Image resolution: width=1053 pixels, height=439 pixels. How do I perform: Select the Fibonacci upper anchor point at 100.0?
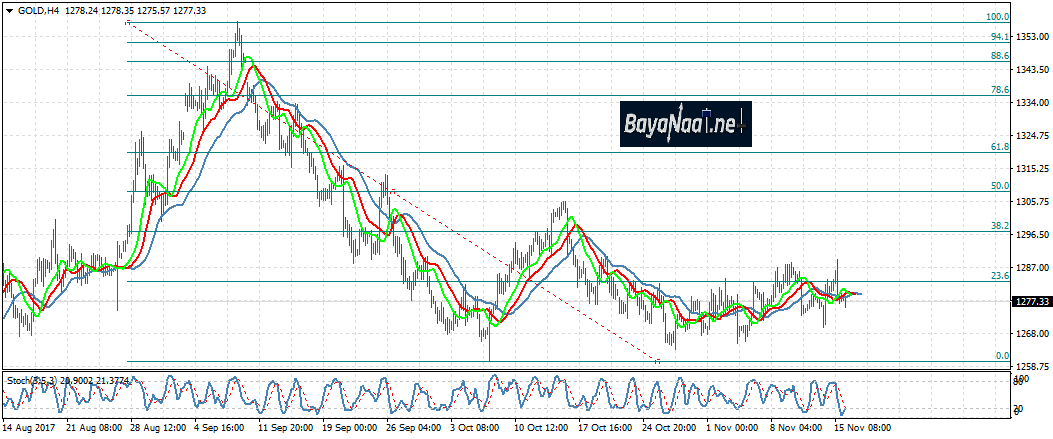pyautogui.click(x=127, y=22)
